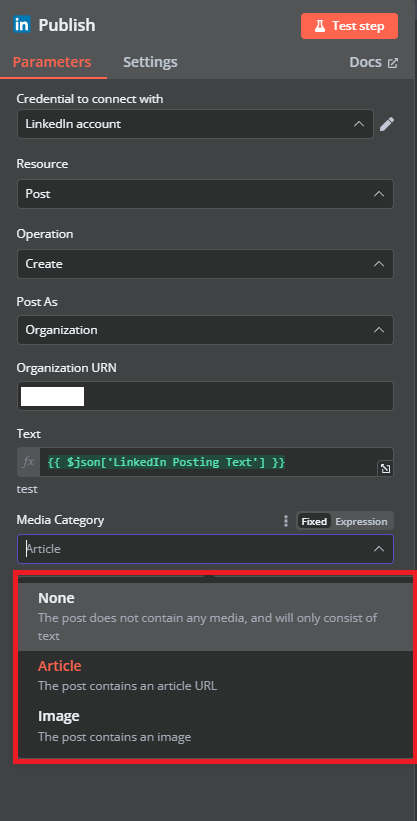Open the Credential LinkedIn account dropdown
Image resolution: width=417 pixels, height=821 pixels.
click(195, 124)
